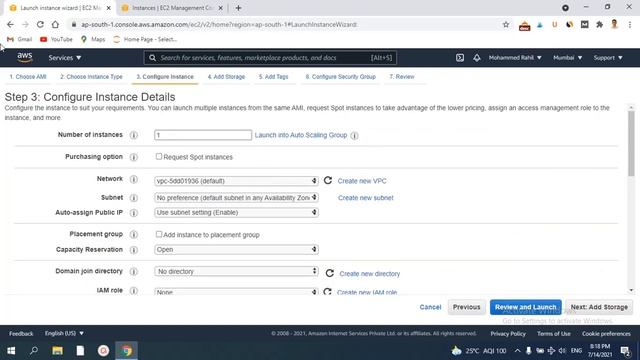Click info icon next to Domain join directory
Screen dimensions: 640x360
133,271
